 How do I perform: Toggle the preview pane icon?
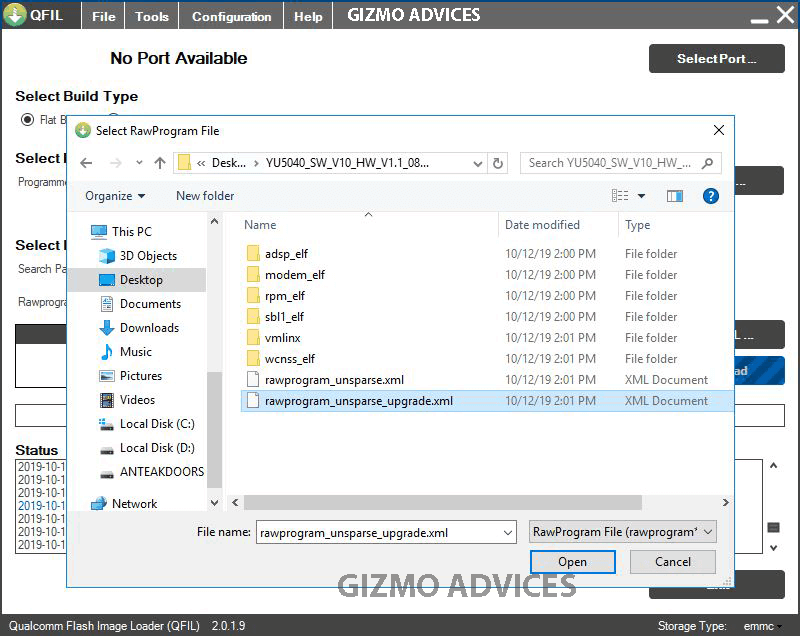pos(674,196)
